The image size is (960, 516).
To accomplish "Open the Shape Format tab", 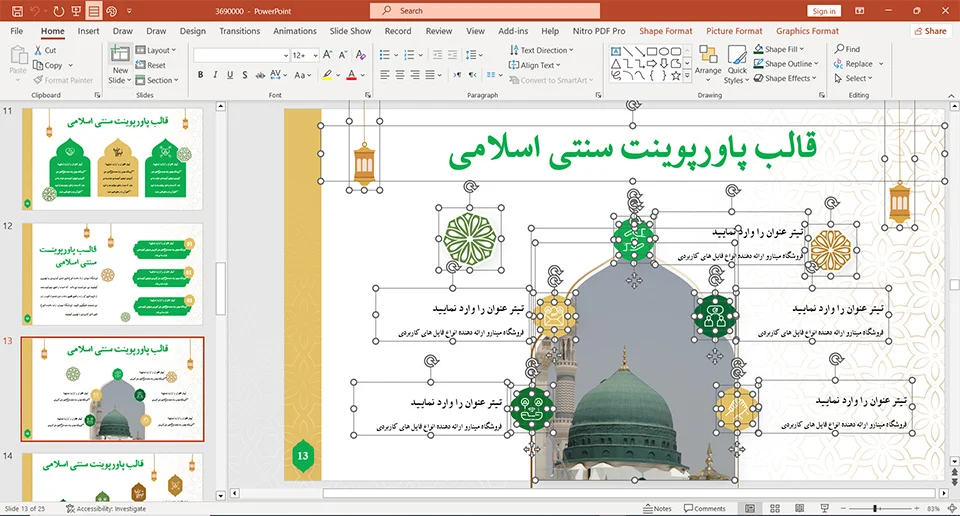I will pos(666,31).
